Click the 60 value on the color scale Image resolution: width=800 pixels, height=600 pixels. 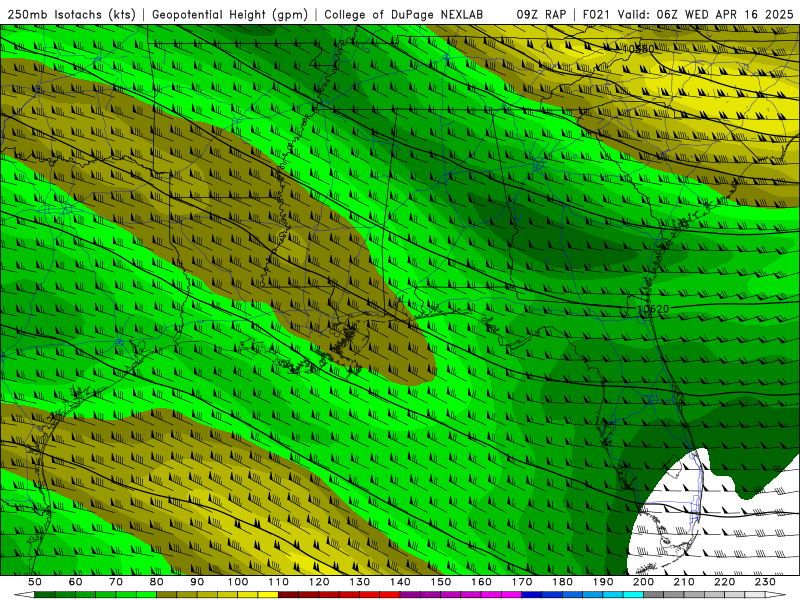(x=76, y=582)
